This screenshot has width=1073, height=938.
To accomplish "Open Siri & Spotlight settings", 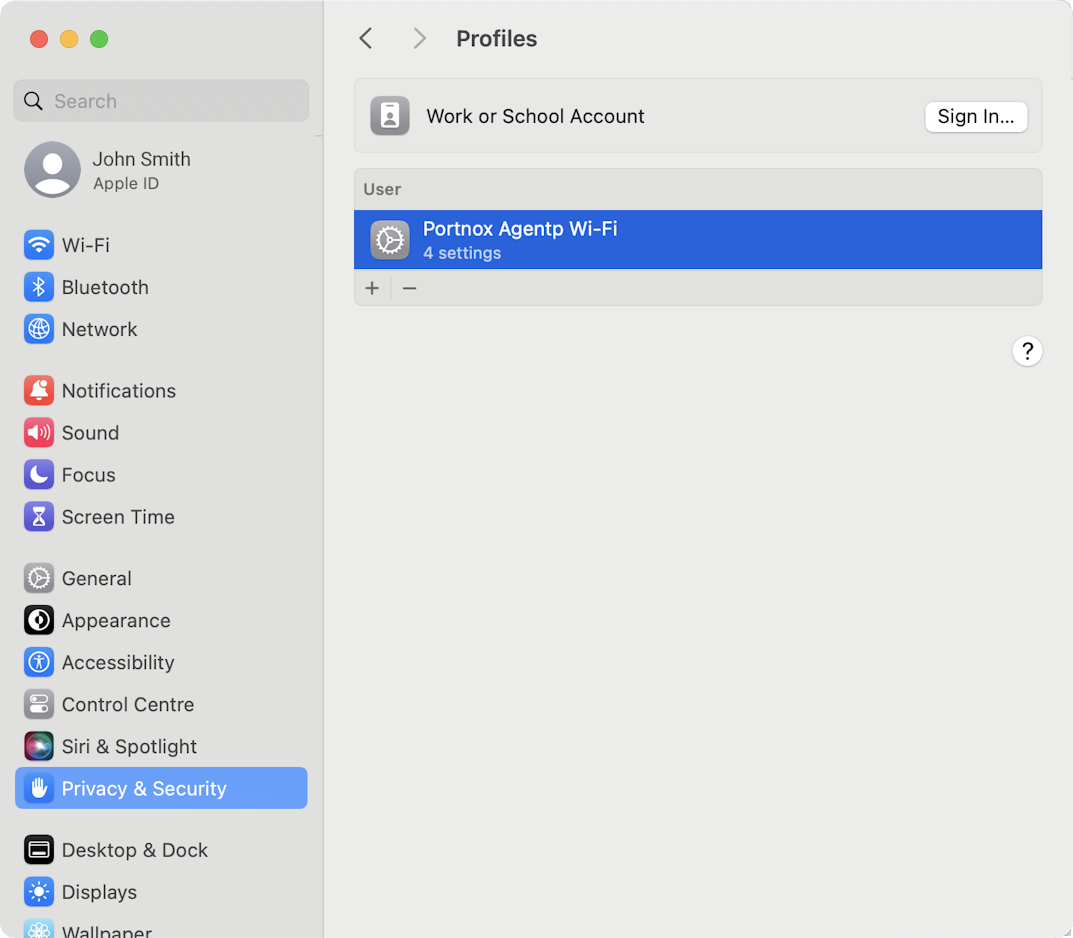I will tap(161, 746).
